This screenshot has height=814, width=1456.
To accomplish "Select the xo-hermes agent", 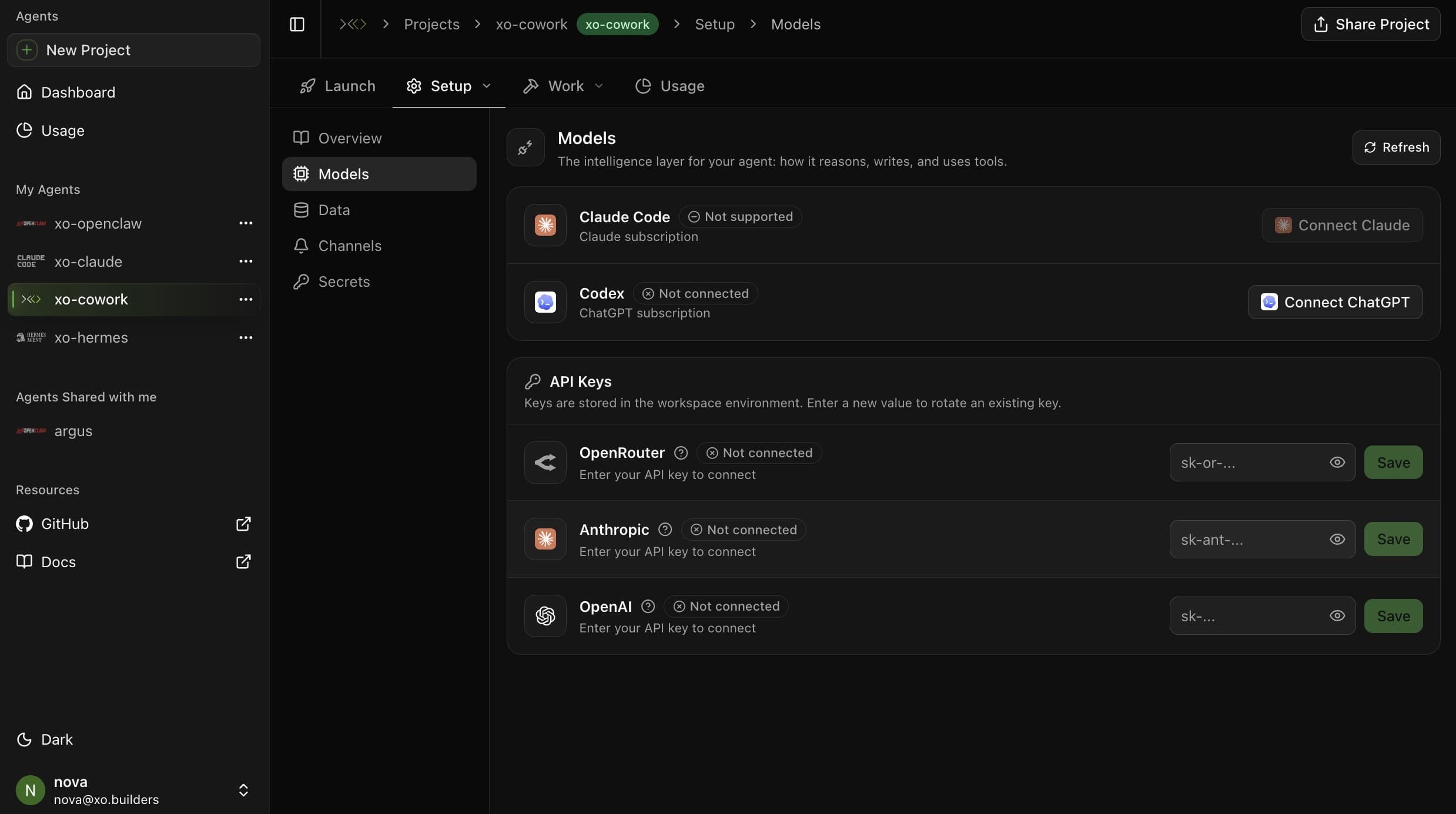I will pos(133,337).
